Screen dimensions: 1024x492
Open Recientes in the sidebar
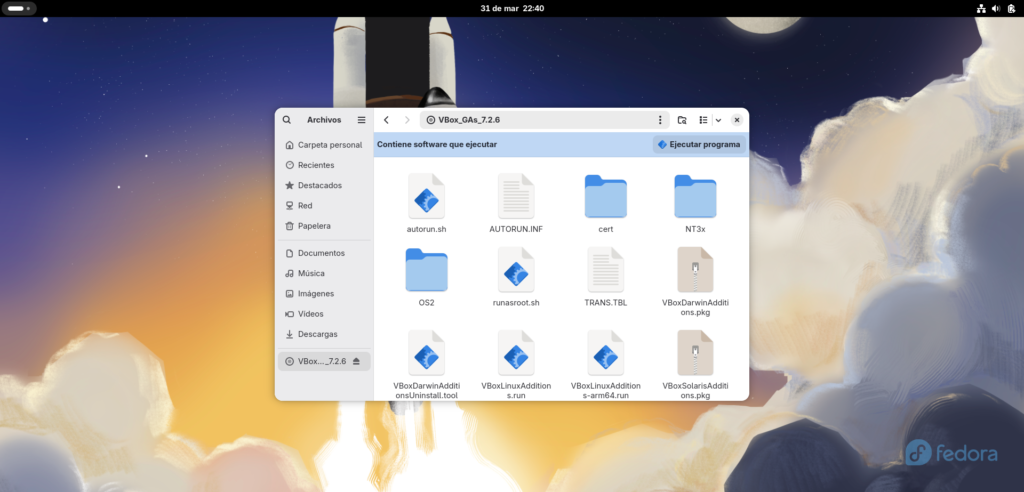click(x=324, y=165)
